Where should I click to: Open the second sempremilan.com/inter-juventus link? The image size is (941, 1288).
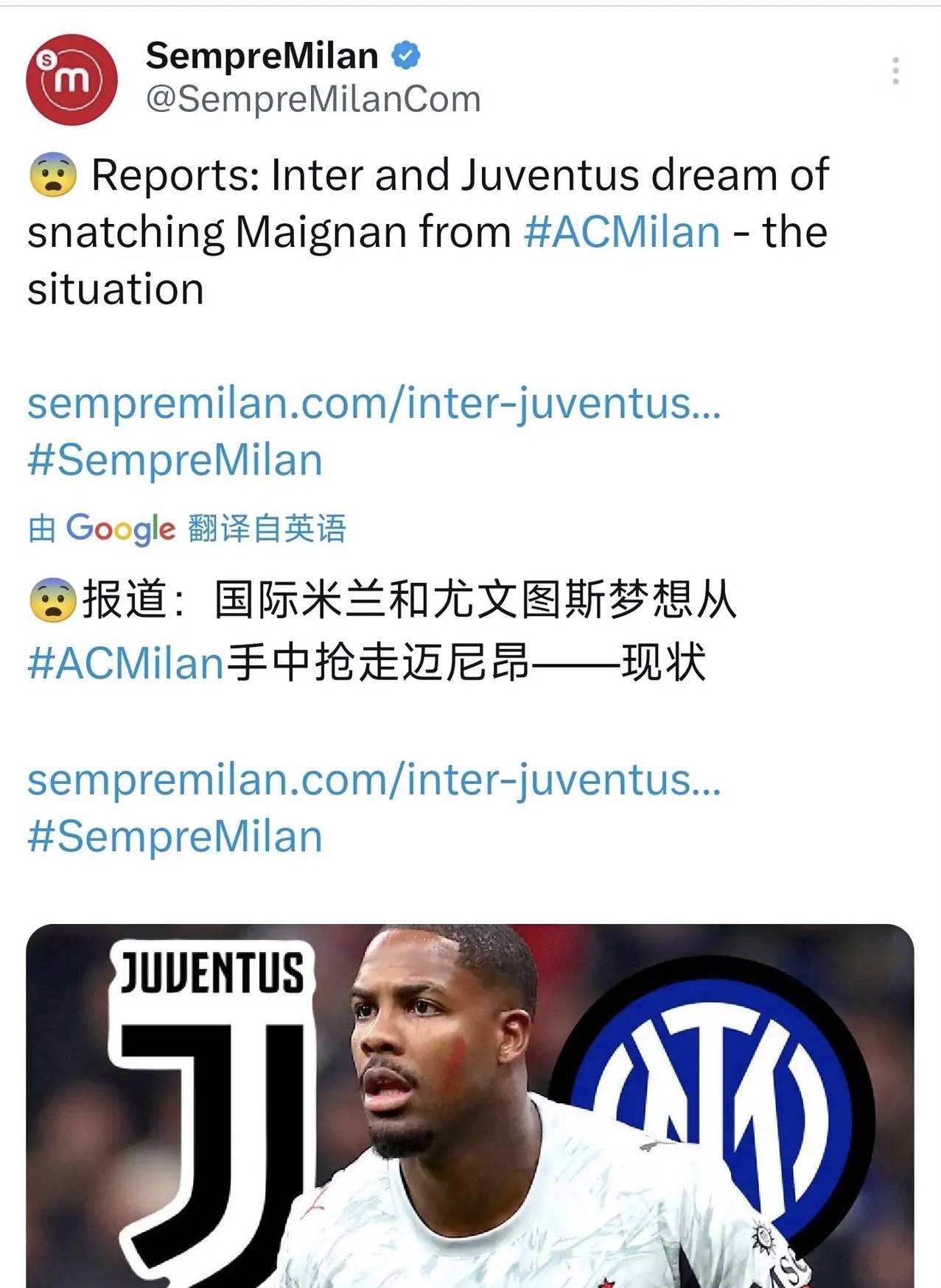374,780
